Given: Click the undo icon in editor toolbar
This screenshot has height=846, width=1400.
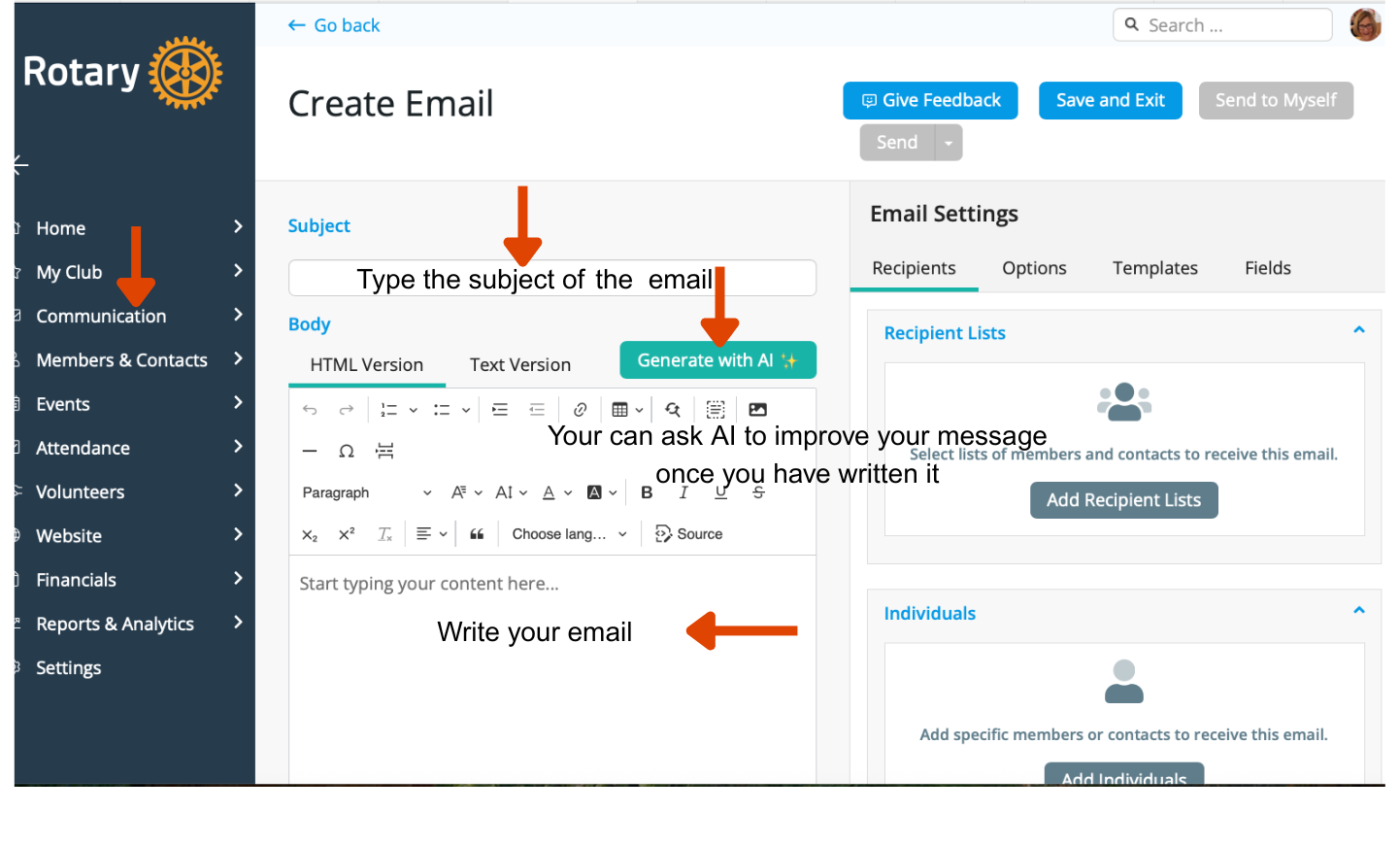Looking at the screenshot, I should (x=310, y=410).
